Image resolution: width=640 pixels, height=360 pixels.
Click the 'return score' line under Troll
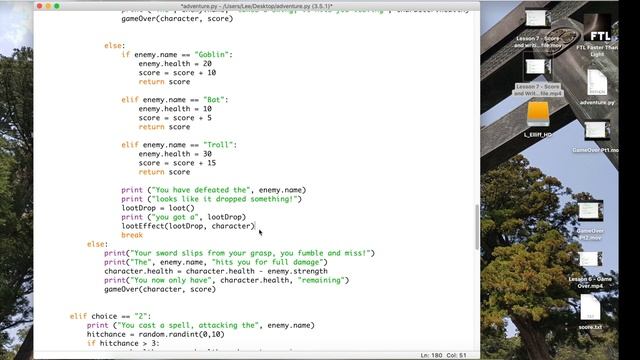pyautogui.click(x=164, y=172)
